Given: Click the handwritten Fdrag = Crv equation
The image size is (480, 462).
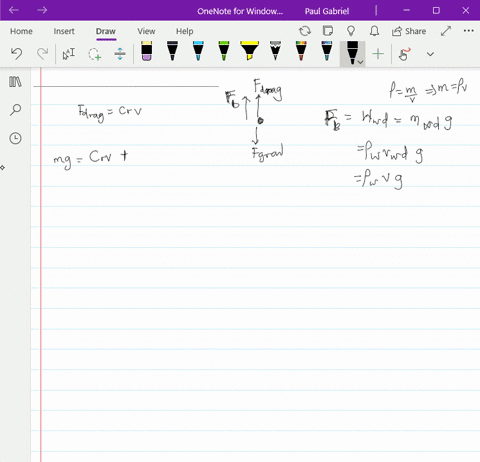Looking at the screenshot, I should coord(110,113).
